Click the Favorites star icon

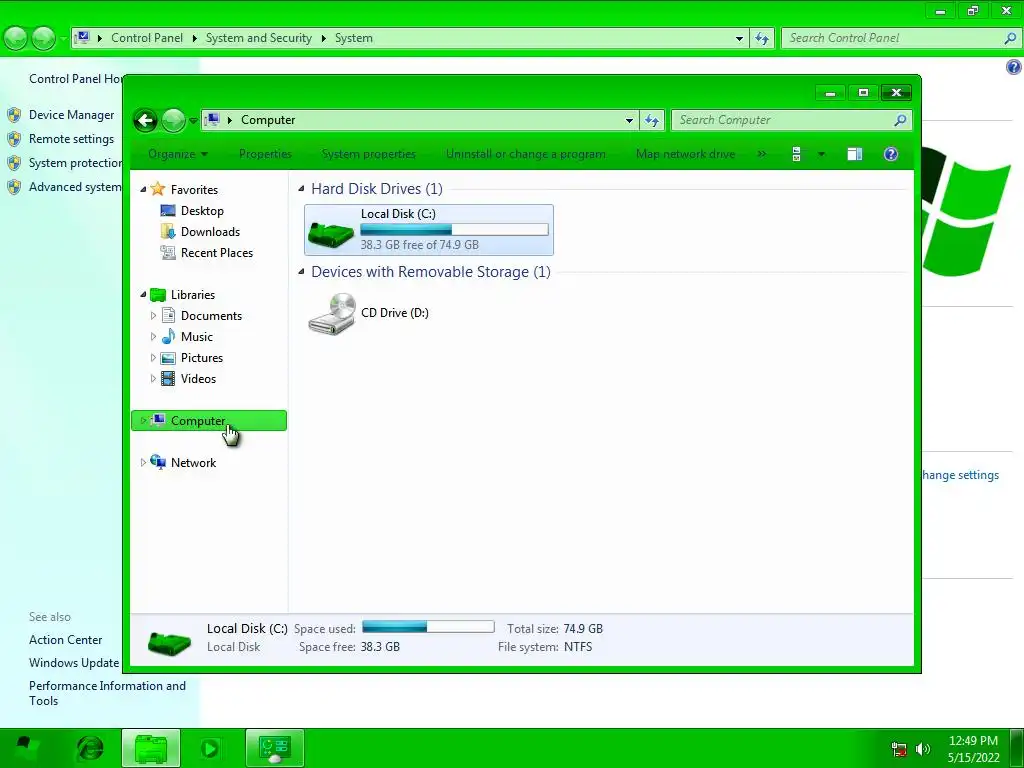[157, 189]
